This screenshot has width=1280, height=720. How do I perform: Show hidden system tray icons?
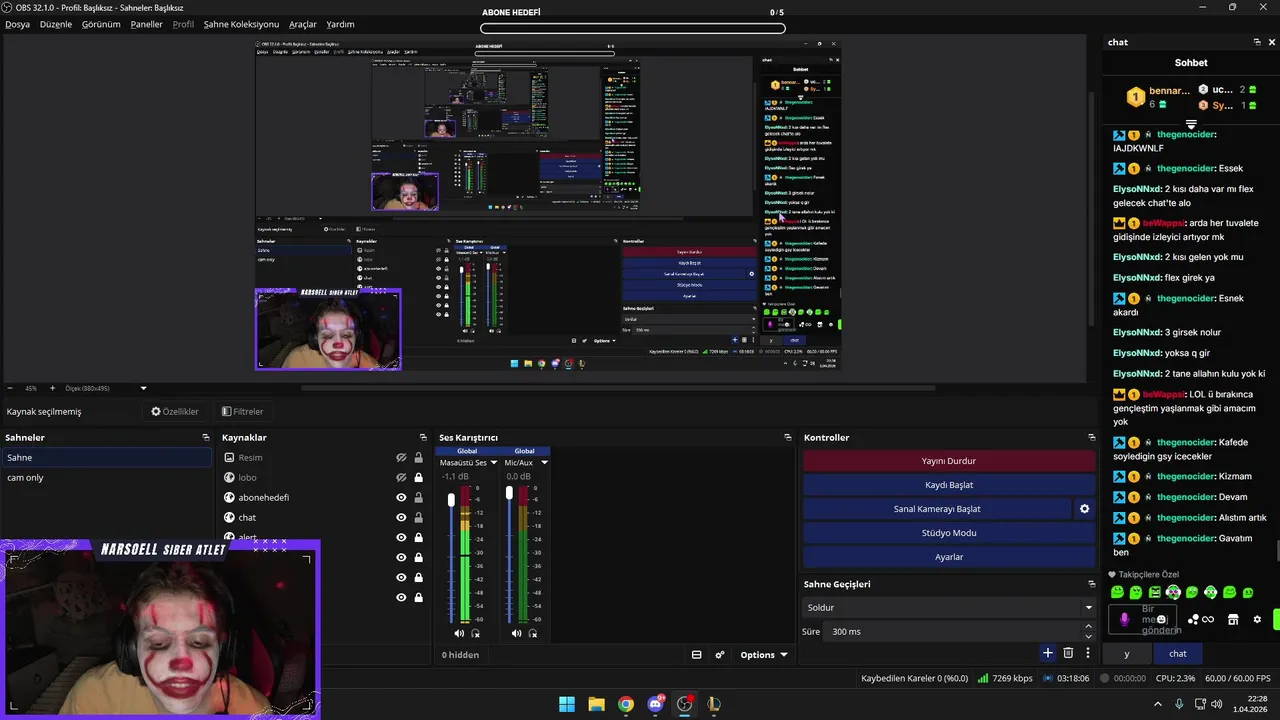click(1158, 704)
